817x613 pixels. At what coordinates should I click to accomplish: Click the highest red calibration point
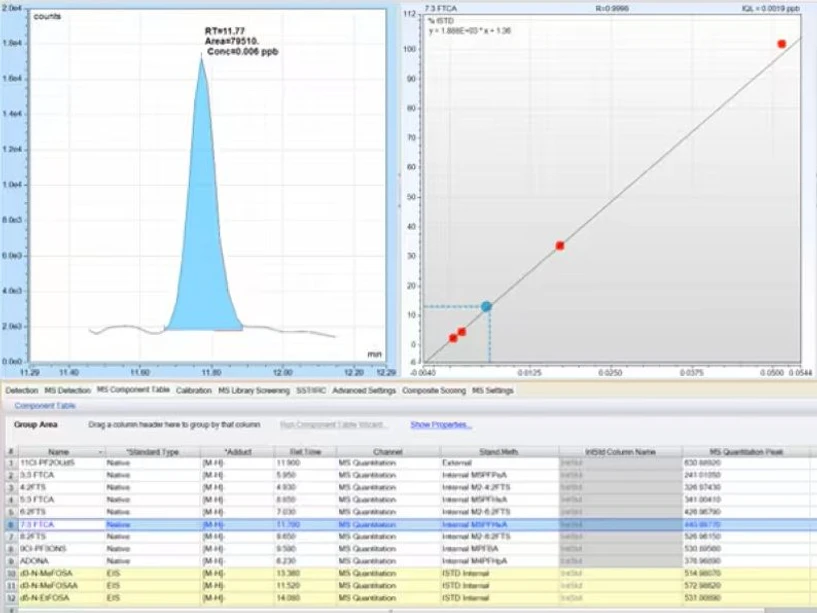(782, 44)
